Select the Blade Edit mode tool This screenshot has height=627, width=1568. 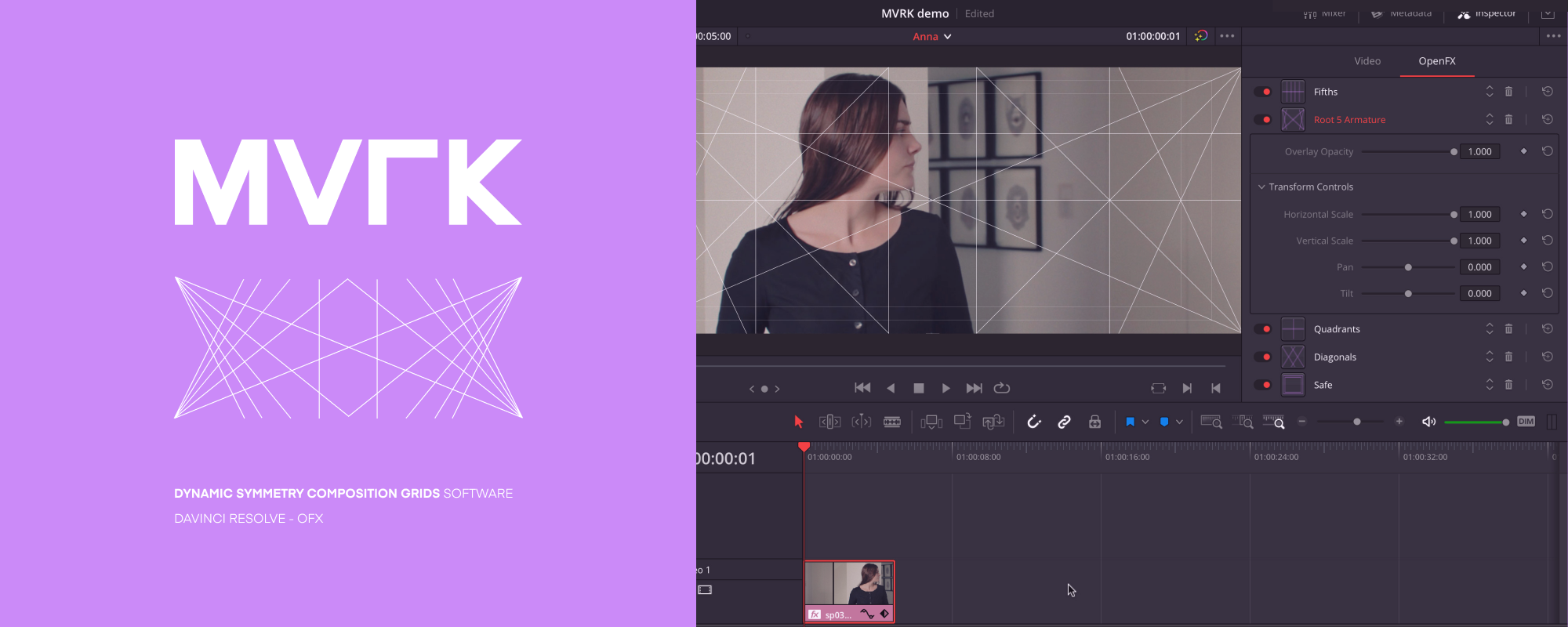click(x=892, y=422)
